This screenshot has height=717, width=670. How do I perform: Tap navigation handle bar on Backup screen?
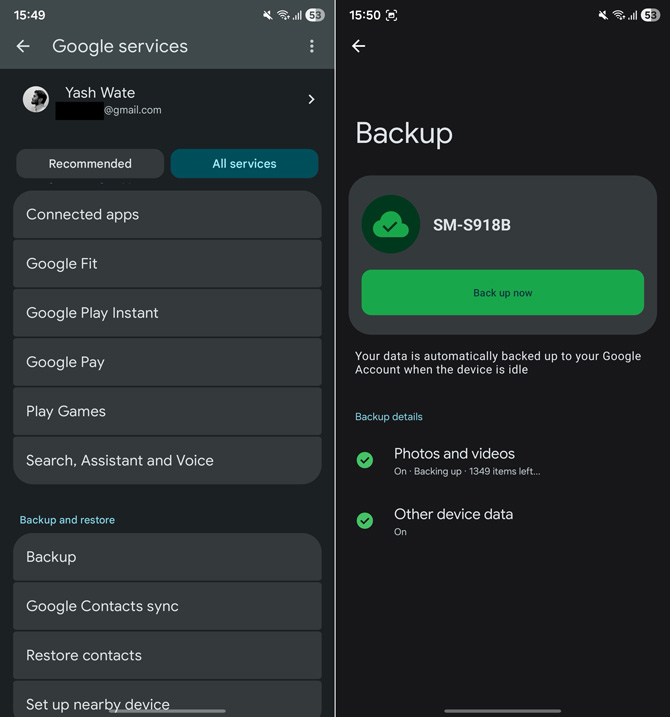click(502, 711)
